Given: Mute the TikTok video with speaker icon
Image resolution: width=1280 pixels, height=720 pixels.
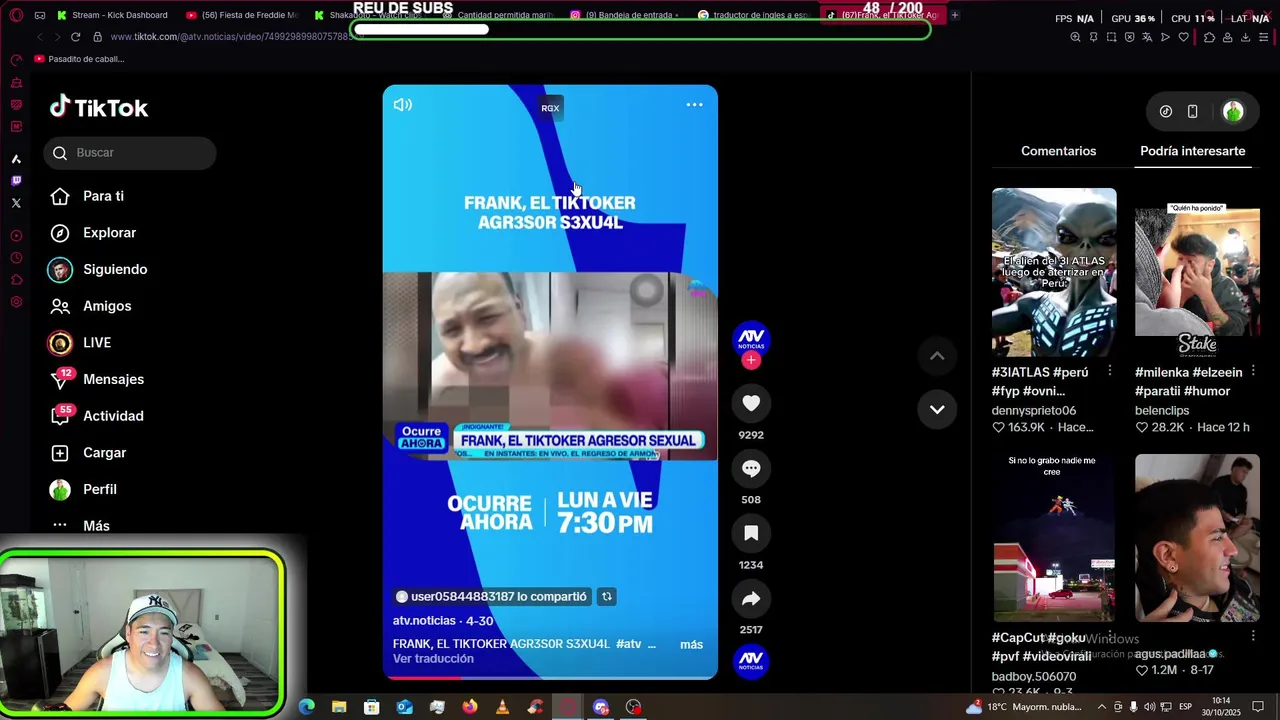Looking at the screenshot, I should (x=403, y=105).
